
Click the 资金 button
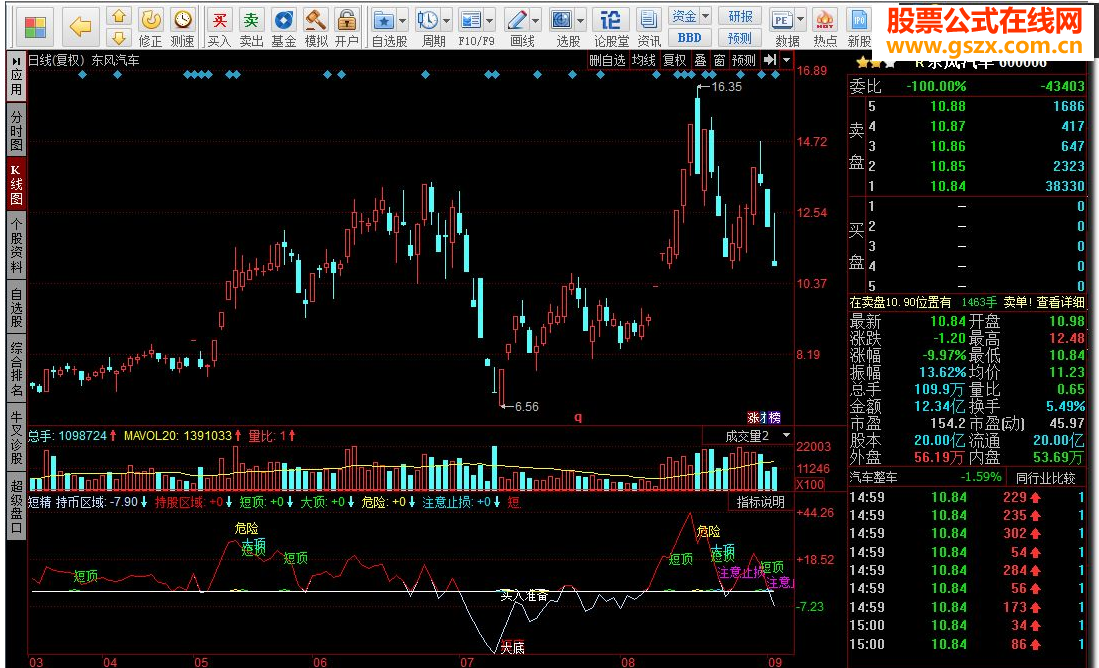tap(684, 15)
